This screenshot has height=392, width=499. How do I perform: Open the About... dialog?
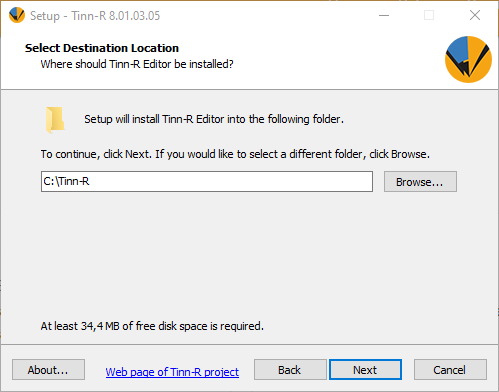pyautogui.click(x=48, y=370)
